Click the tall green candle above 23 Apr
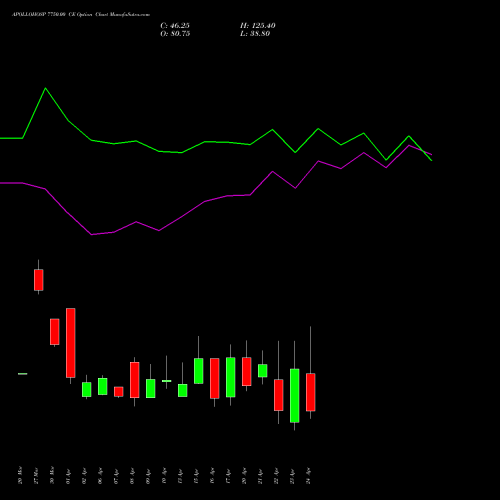 [295, 396]
